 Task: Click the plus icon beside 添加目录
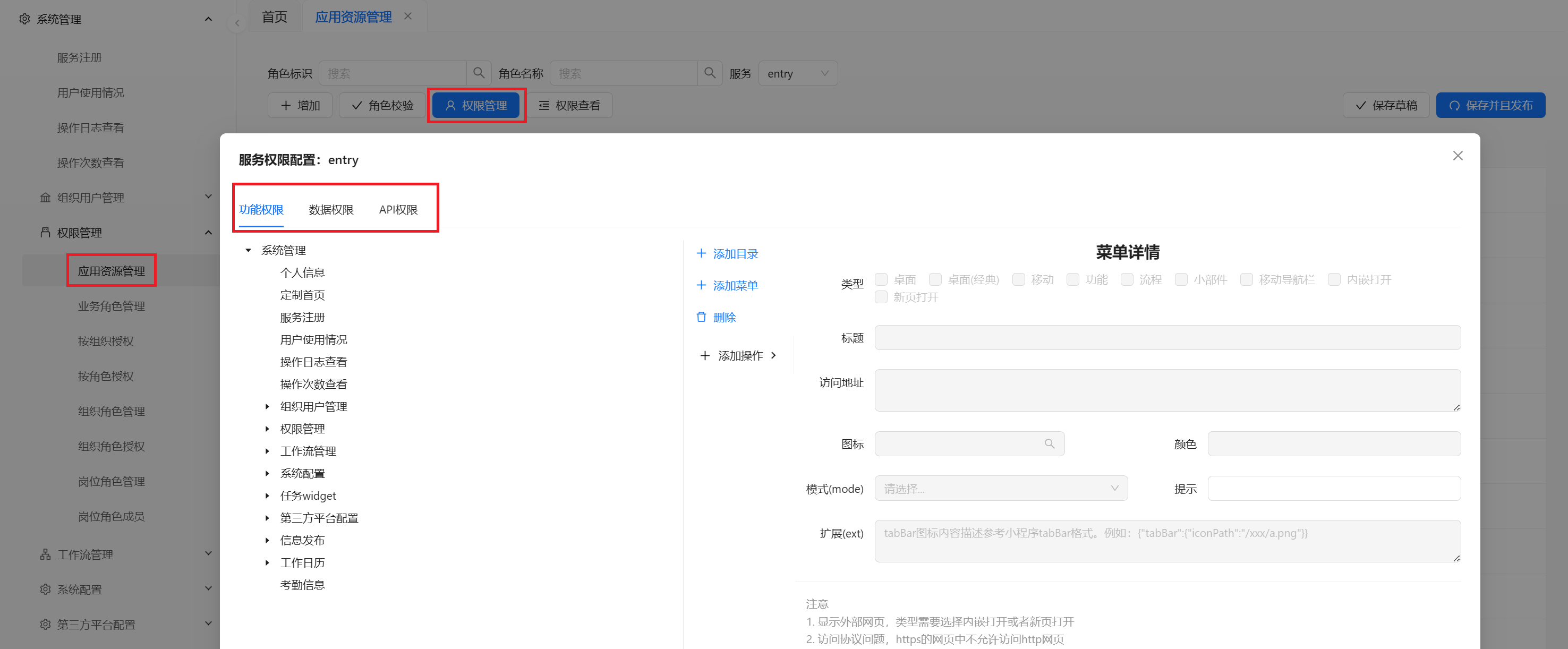coord(701,253)
